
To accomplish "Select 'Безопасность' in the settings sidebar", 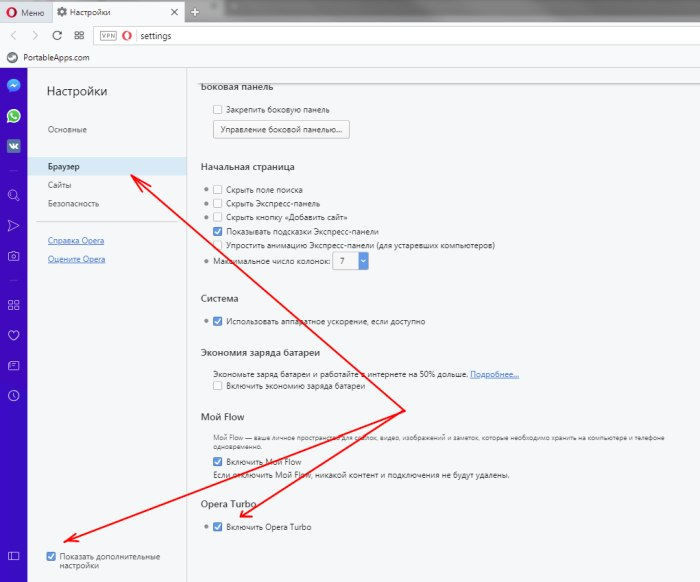I will pyautogui.click(x=73, y=203).
